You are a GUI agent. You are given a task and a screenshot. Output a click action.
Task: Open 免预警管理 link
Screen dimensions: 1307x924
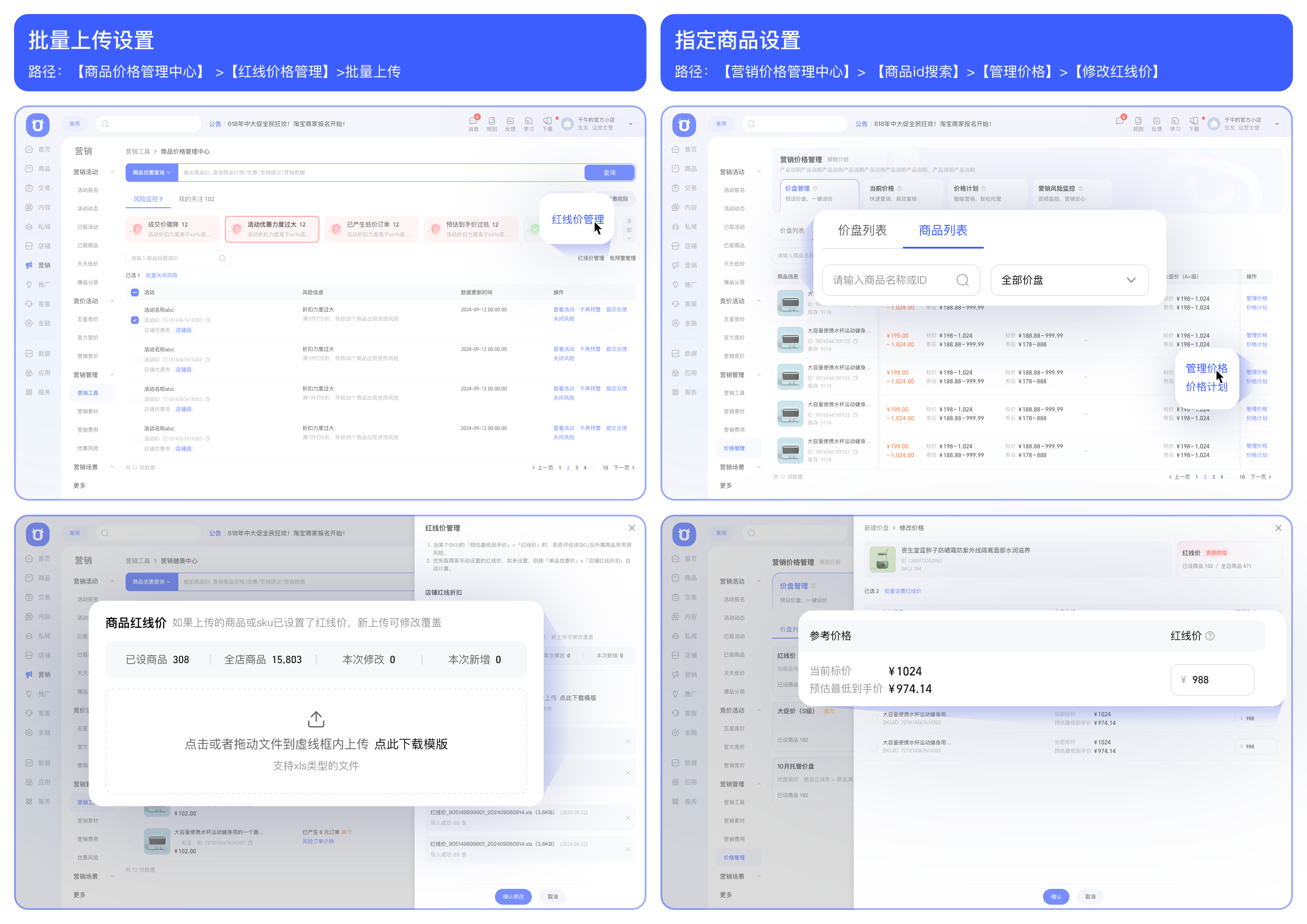tap(623, 259)
